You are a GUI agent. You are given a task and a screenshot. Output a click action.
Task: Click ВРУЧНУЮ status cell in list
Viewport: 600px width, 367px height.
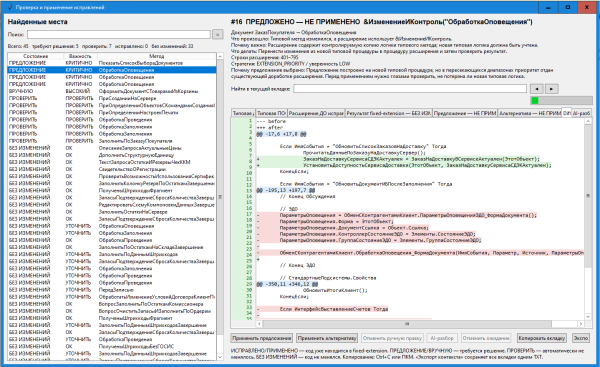tap(21, 91)
